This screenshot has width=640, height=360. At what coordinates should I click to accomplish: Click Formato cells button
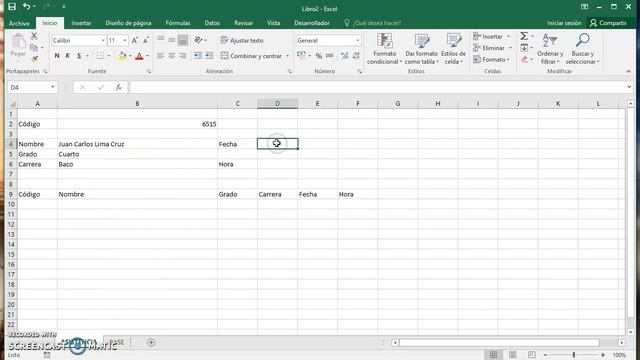[x=491, y=60]
